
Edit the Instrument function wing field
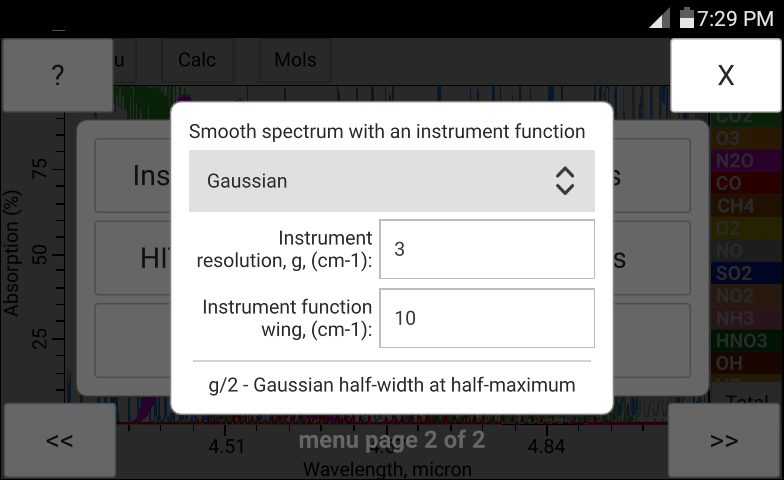(487, 318)
